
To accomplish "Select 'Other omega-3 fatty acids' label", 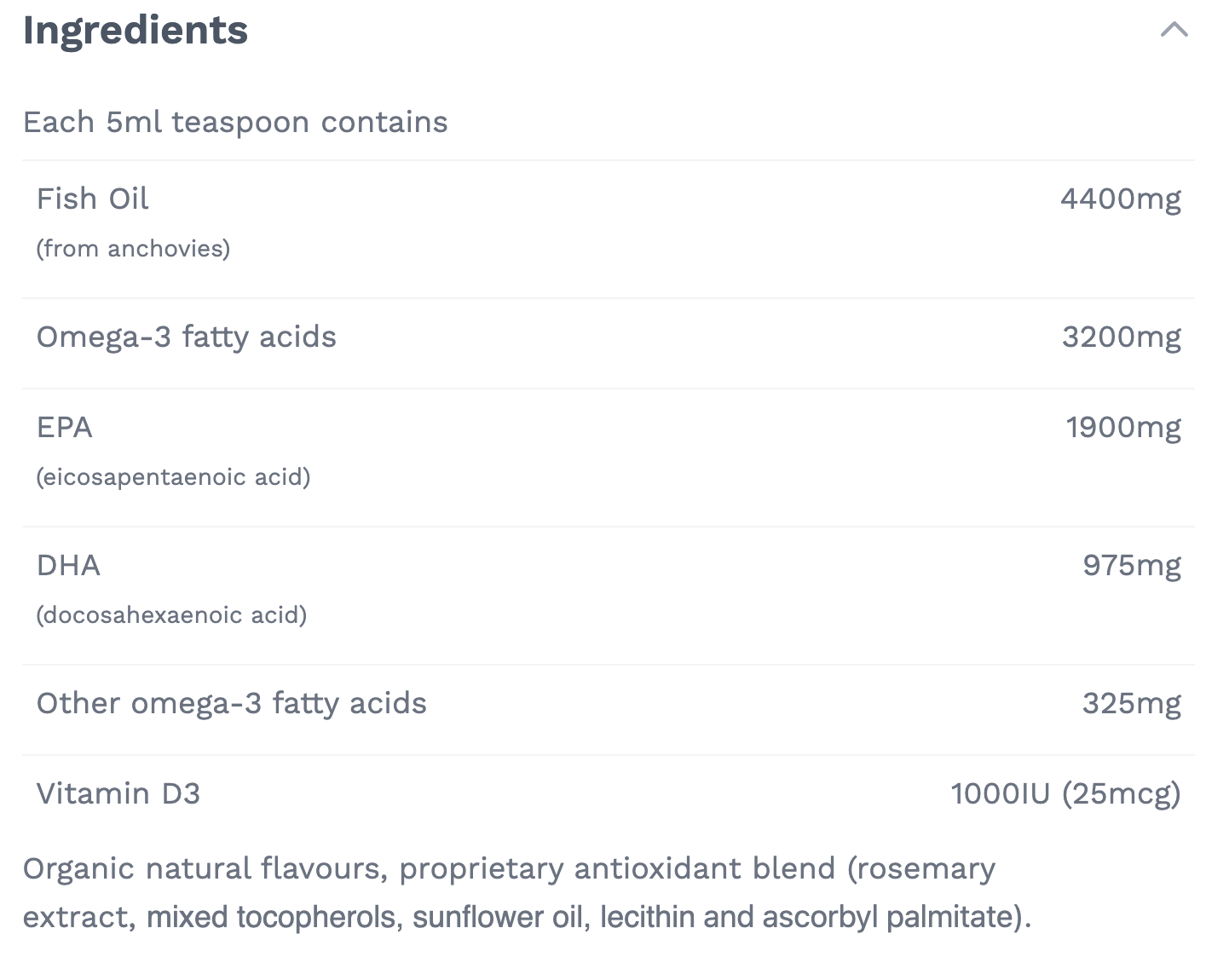I will [x=231, y=704].
